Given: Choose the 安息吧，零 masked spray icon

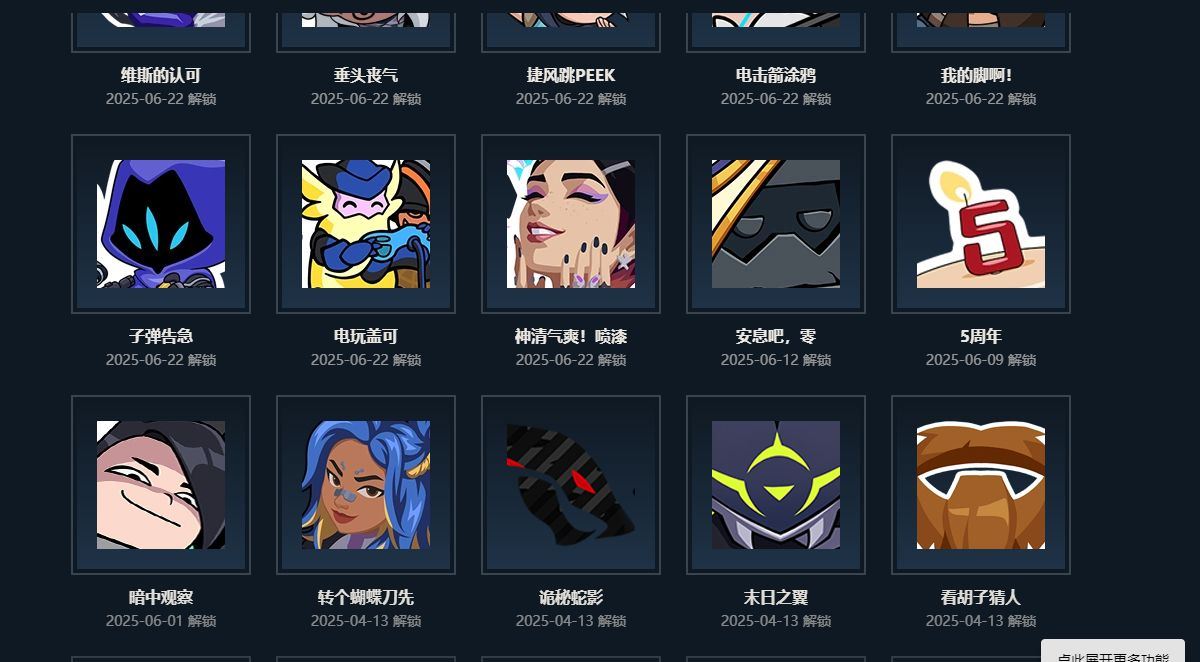Looking at the screenshot, I should (776, 224).
